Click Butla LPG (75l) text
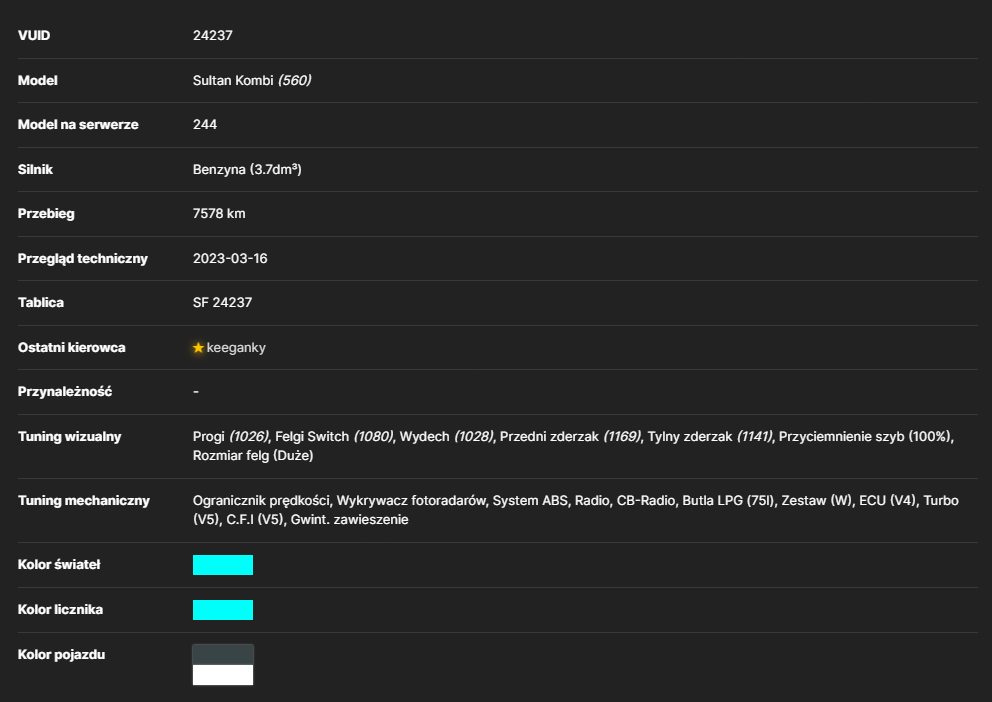992x702 pixels. coord(728,500)
